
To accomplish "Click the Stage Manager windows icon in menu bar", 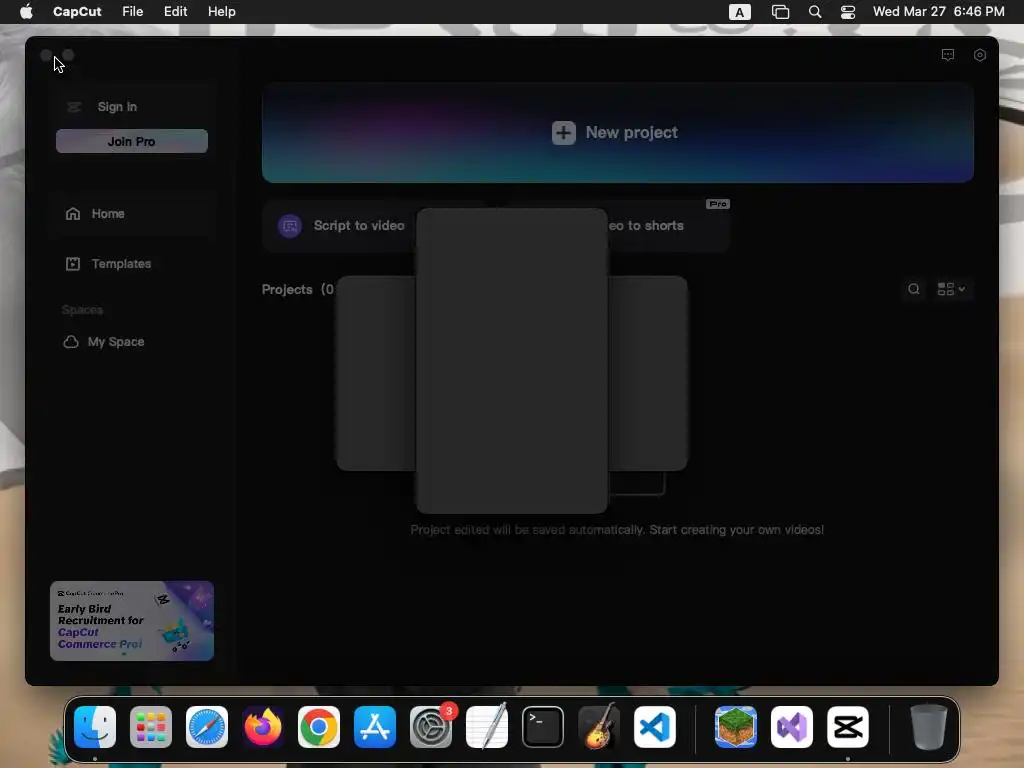I will pos(780,12).
